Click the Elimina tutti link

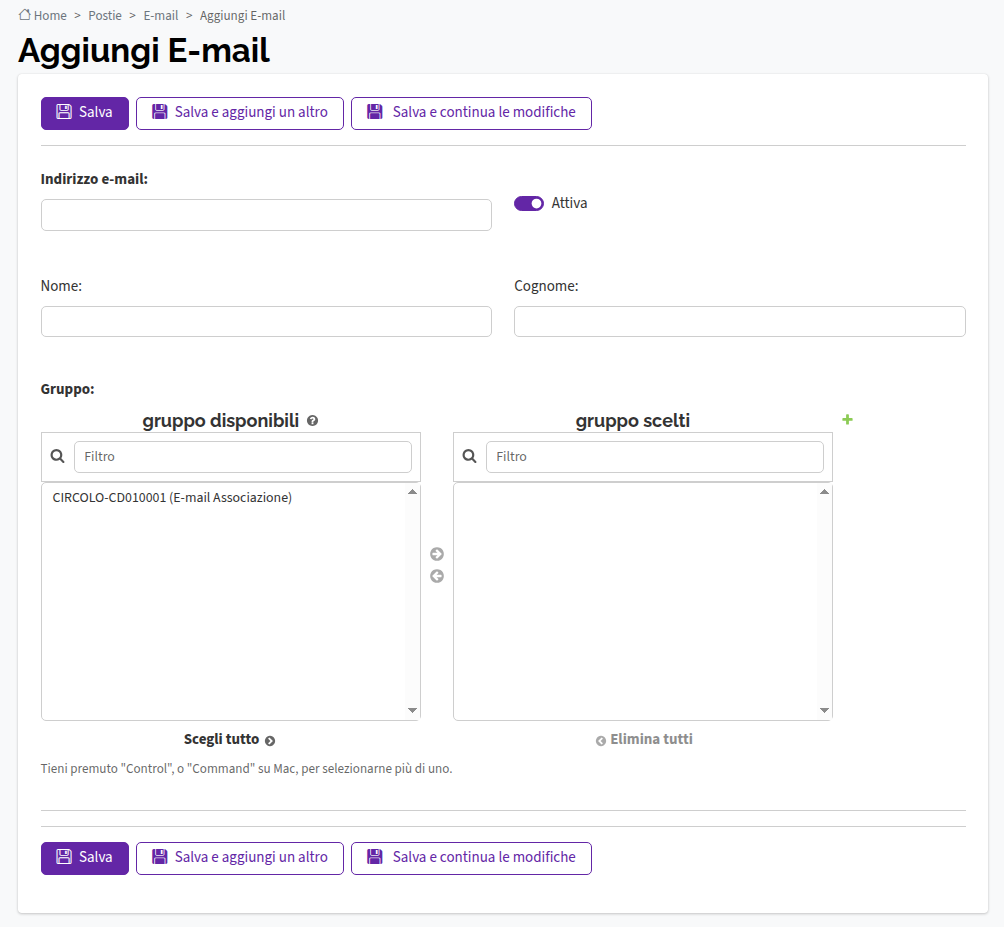click(644, 739)
